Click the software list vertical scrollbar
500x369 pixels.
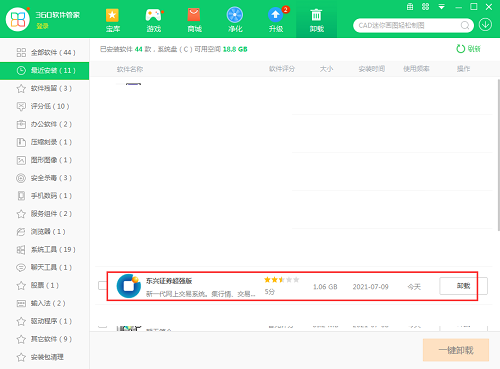tap(498, 155)
